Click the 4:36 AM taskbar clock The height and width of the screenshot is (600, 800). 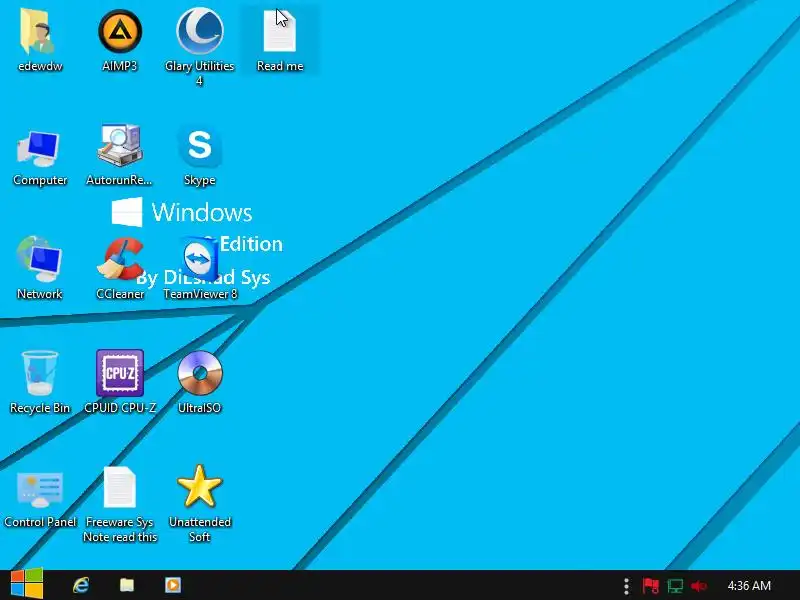click(748, 586)
